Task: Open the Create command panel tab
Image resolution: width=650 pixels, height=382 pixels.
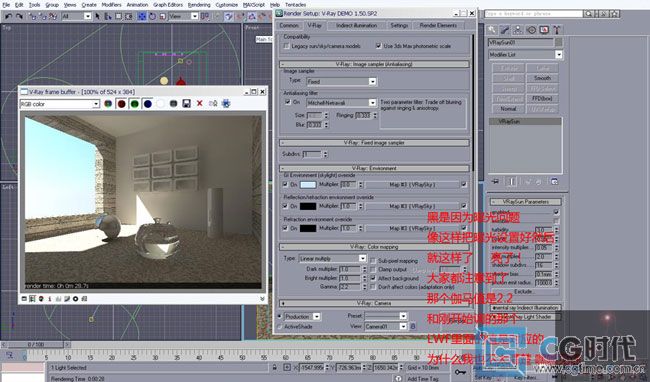Action: click(x=492, y=29)
